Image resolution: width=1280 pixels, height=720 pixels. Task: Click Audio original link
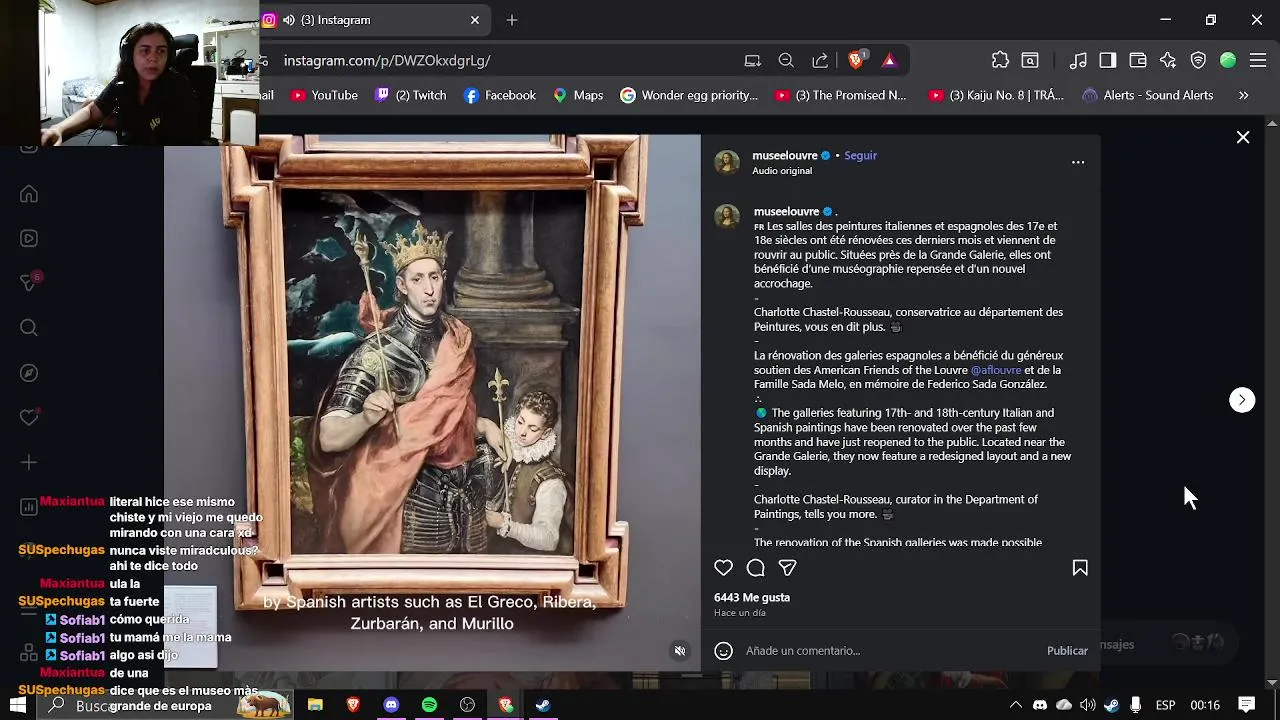[x=782, y=171]
